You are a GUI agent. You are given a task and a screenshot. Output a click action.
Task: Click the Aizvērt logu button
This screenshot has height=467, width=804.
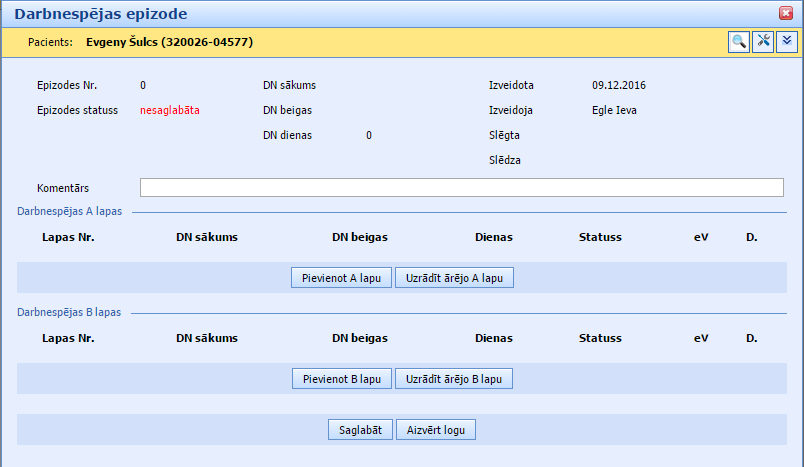click(436, 430)
